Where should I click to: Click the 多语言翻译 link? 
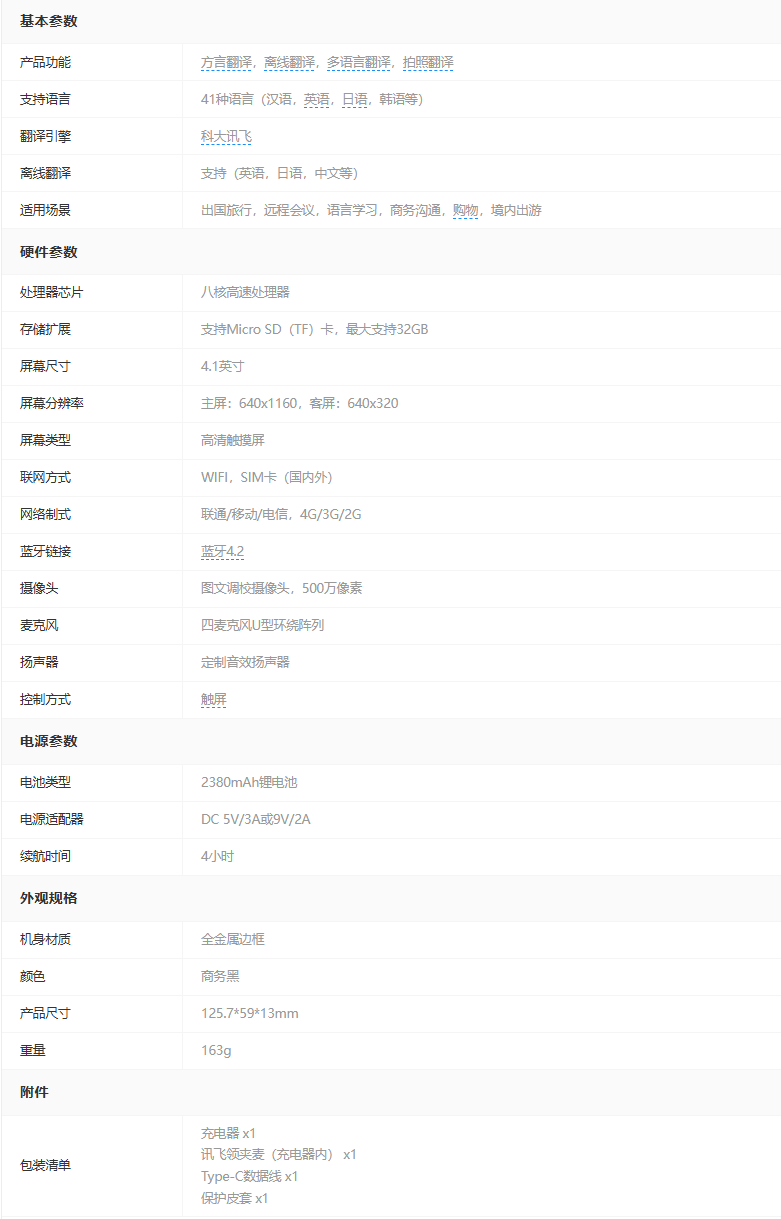coord(359,62)
